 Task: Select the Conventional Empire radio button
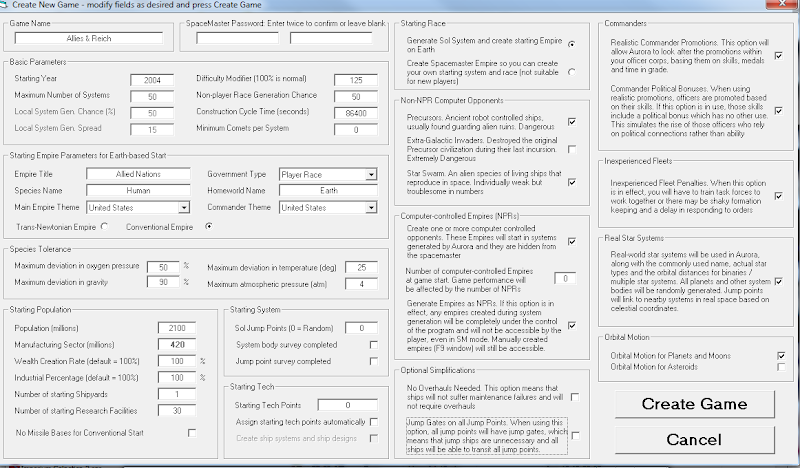pyautogui.click(x=209, y=226)
